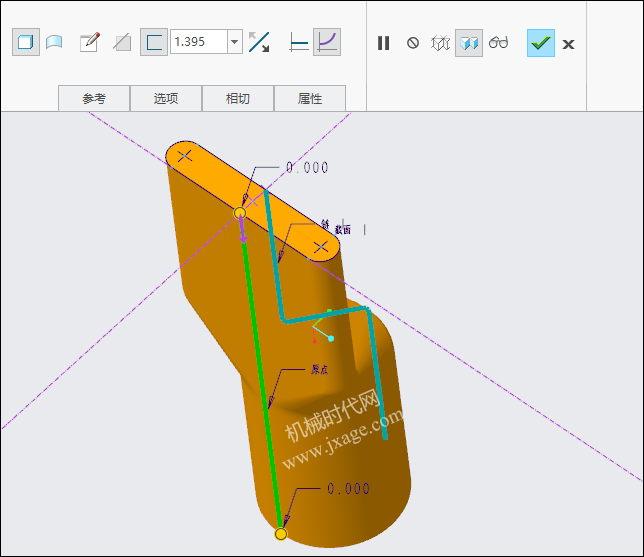The width and height of the screenshot is (644, 557).
Task: Click the bottom yellow trajectory endpoint handle
Action: pyautogui.click(x=281, y=534)
